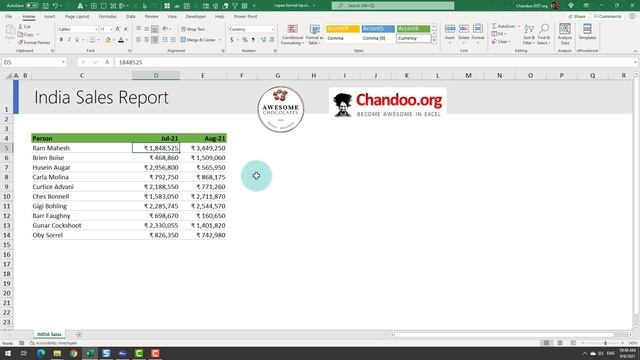Click the Format Painter brush
This screenshot has width=640, height=360.
[34, 42]
